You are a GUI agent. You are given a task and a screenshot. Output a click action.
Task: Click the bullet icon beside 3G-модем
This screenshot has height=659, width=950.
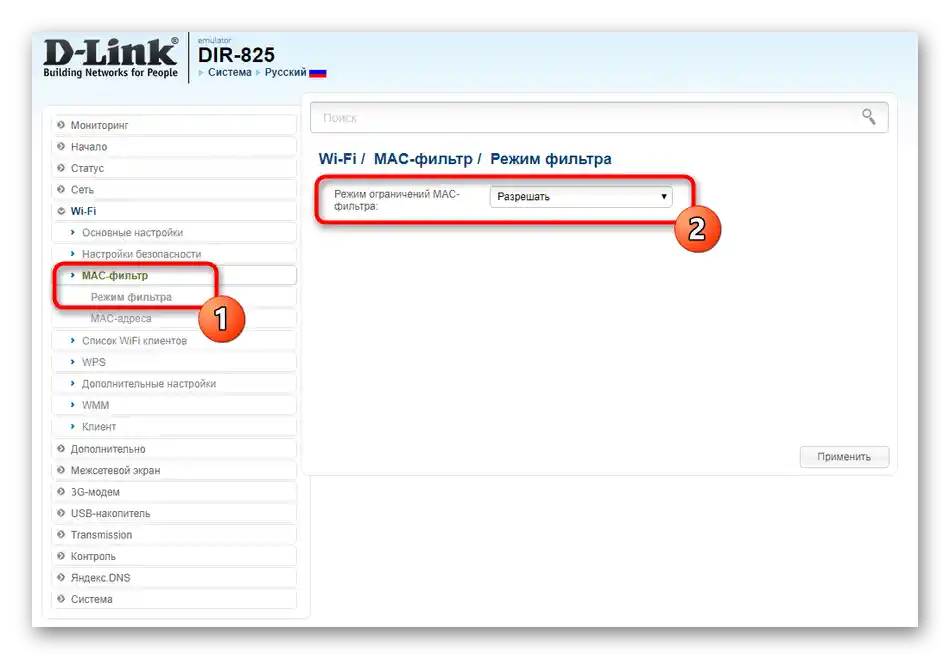click(61, 492)
